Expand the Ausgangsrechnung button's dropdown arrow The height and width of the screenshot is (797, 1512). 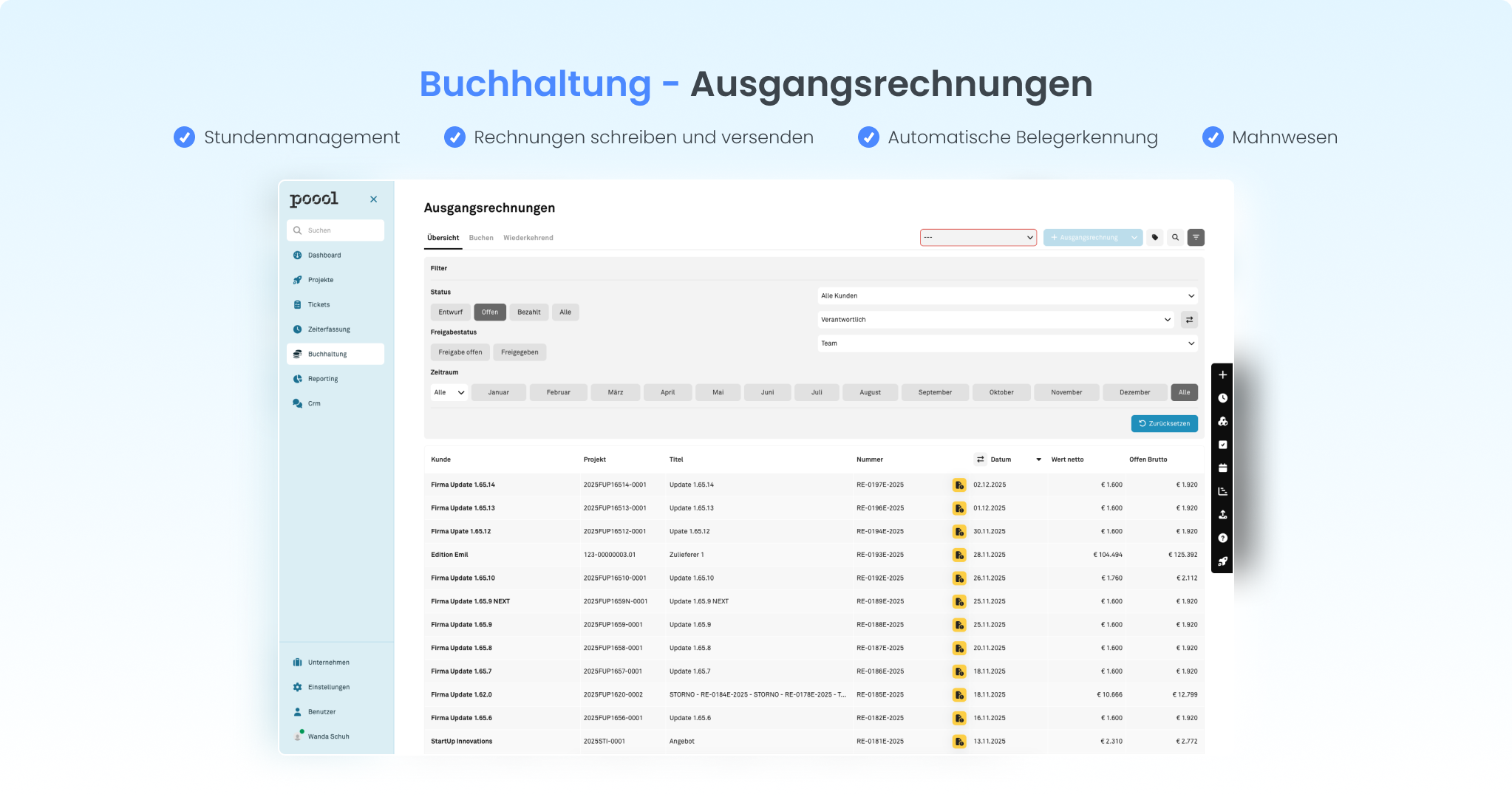[x=1134, y=238]
